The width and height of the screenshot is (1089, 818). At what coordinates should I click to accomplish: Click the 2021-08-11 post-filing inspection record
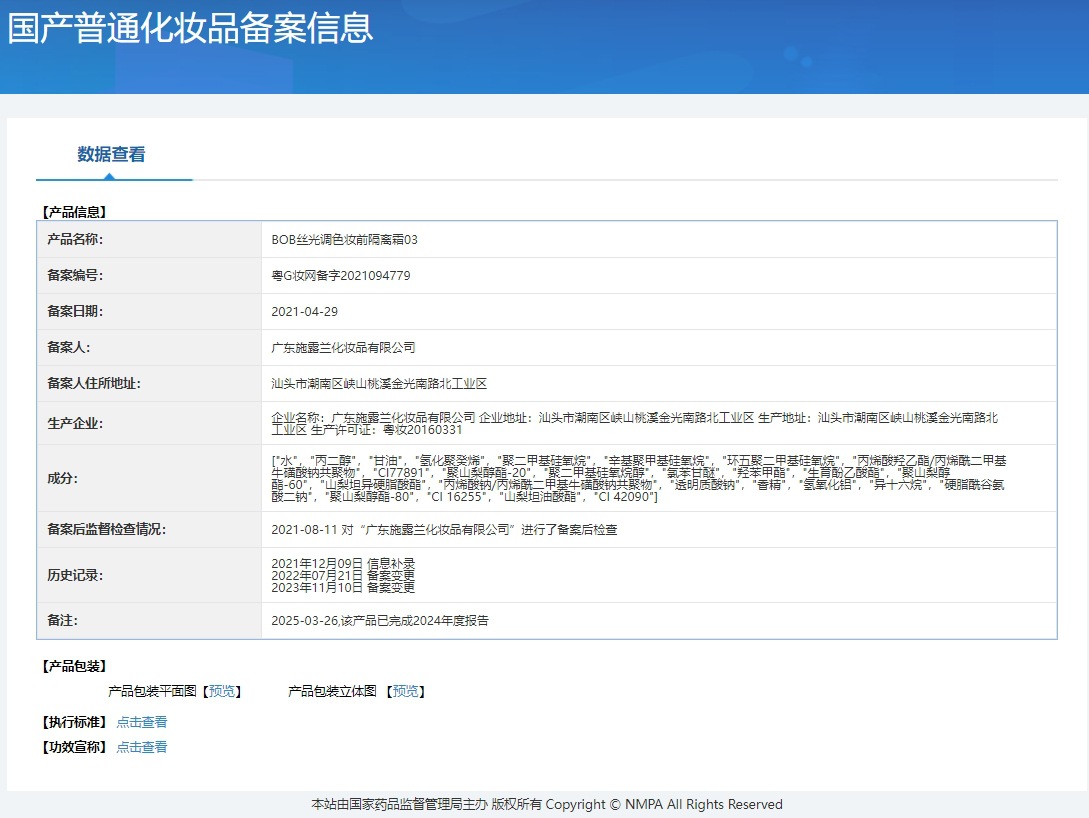coord(444,530)
